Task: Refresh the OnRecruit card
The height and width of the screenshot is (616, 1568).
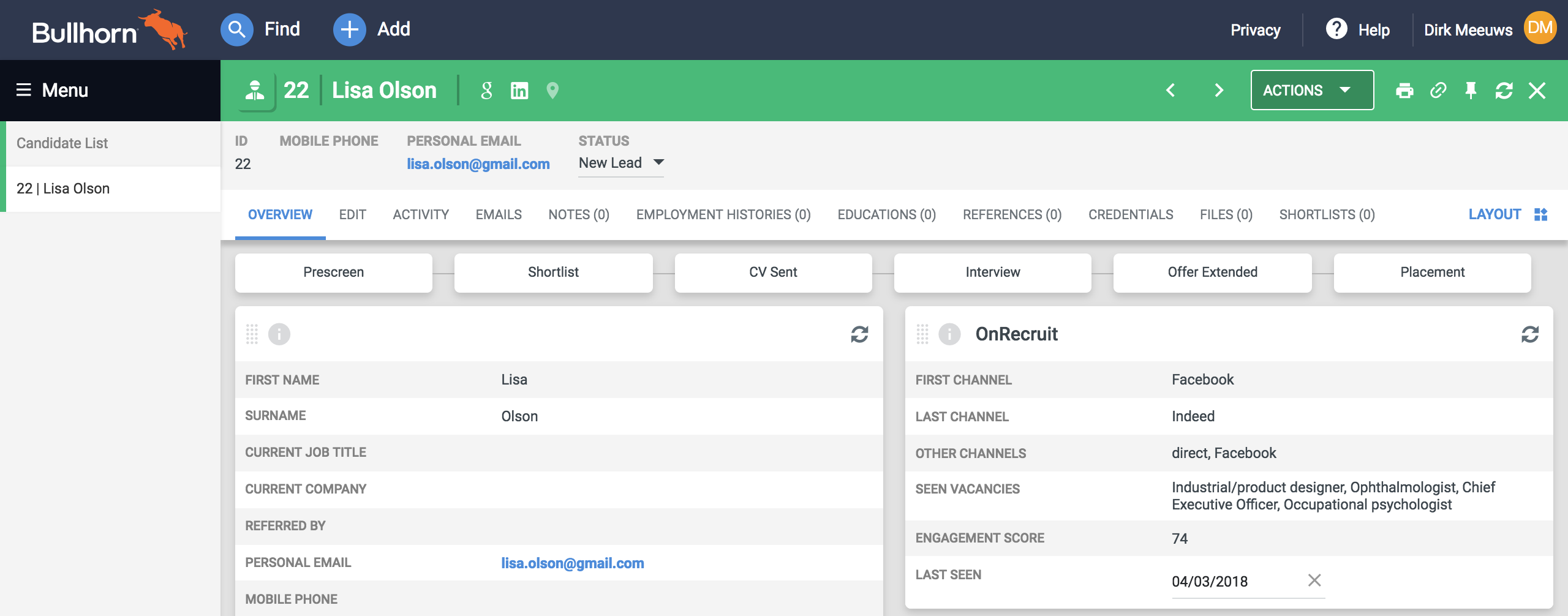Action: coord(1529,334)
